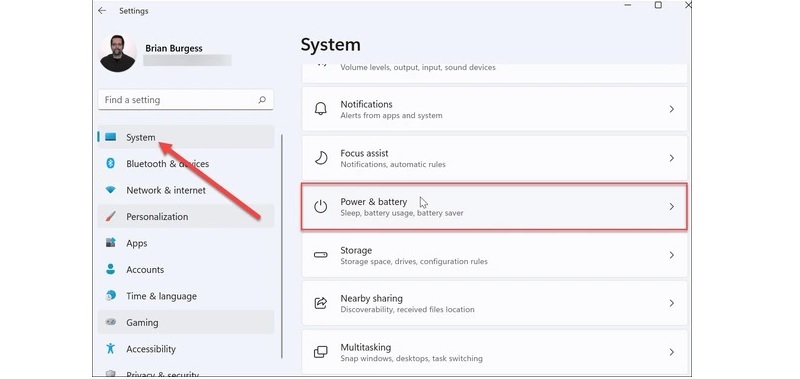
Task: Go to Bluetooth & devices
Action: coord(186,164)
